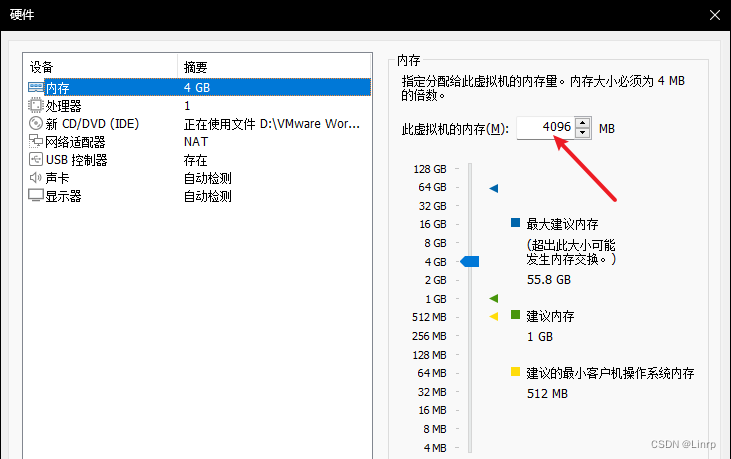Screen dimensions: 731x459
Task: Click the 16 MB slider label
Action: point(433,410)
